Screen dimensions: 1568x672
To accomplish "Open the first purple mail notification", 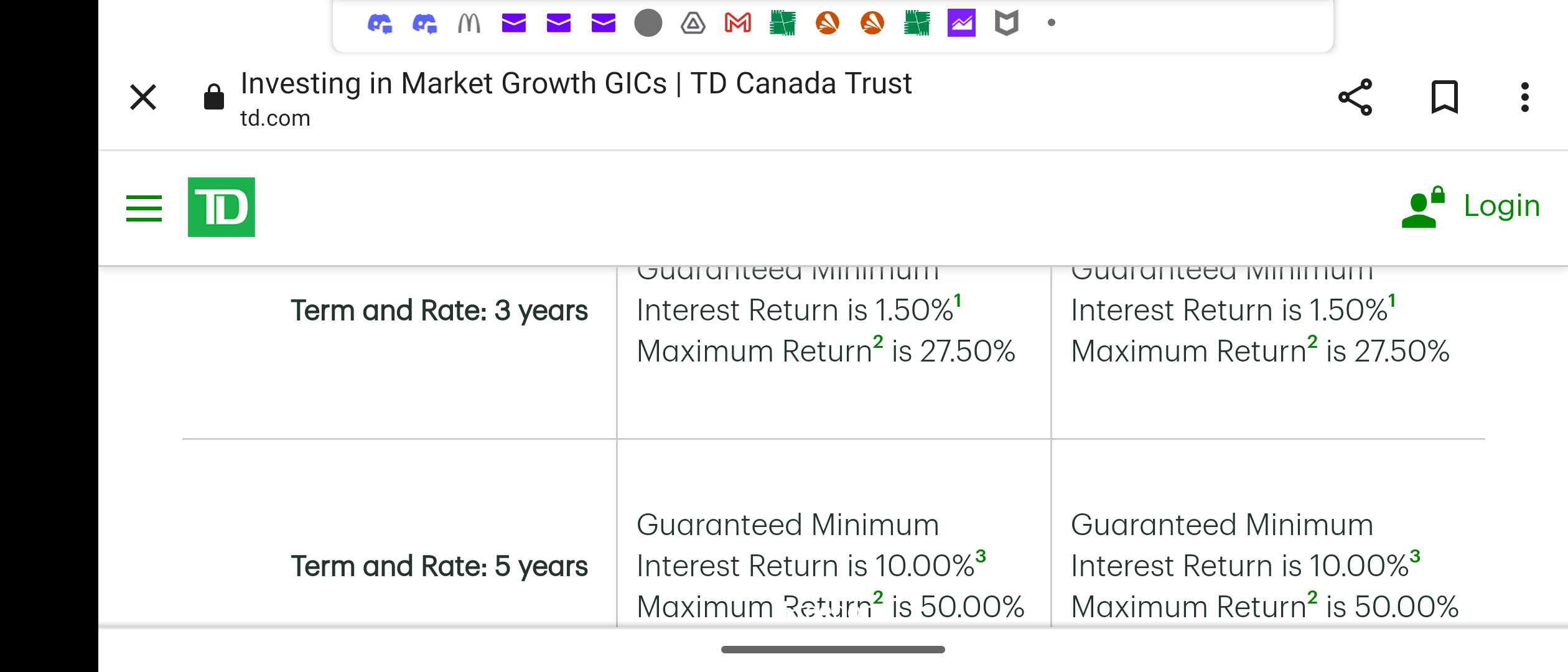I will (514, 23).
